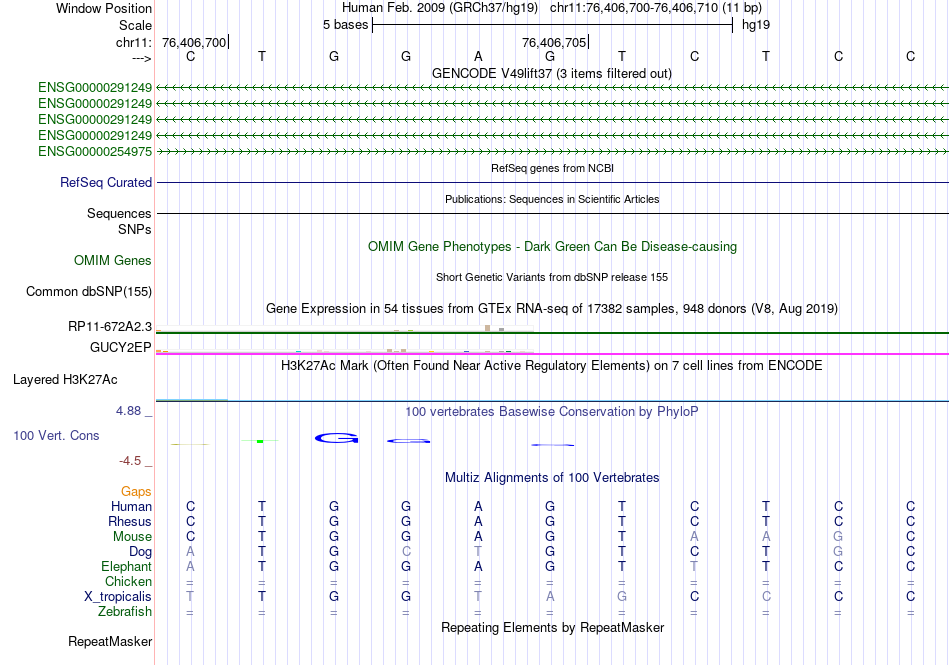The image size is (950, 665).
Task: Click the Zebrafish alignment row label
Action: [125, 611]
